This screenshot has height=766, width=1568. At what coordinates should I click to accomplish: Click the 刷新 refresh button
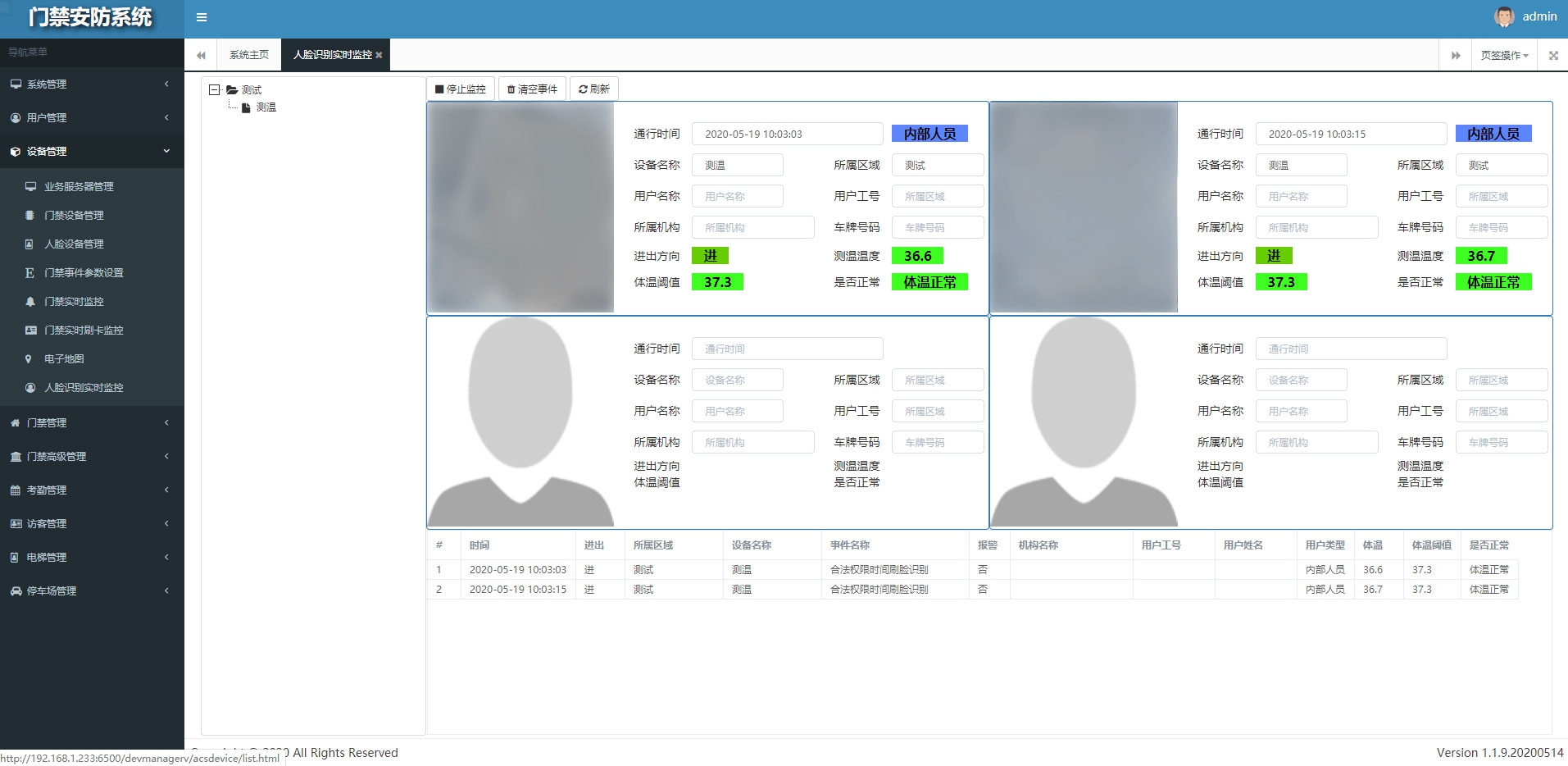point(594,89)
